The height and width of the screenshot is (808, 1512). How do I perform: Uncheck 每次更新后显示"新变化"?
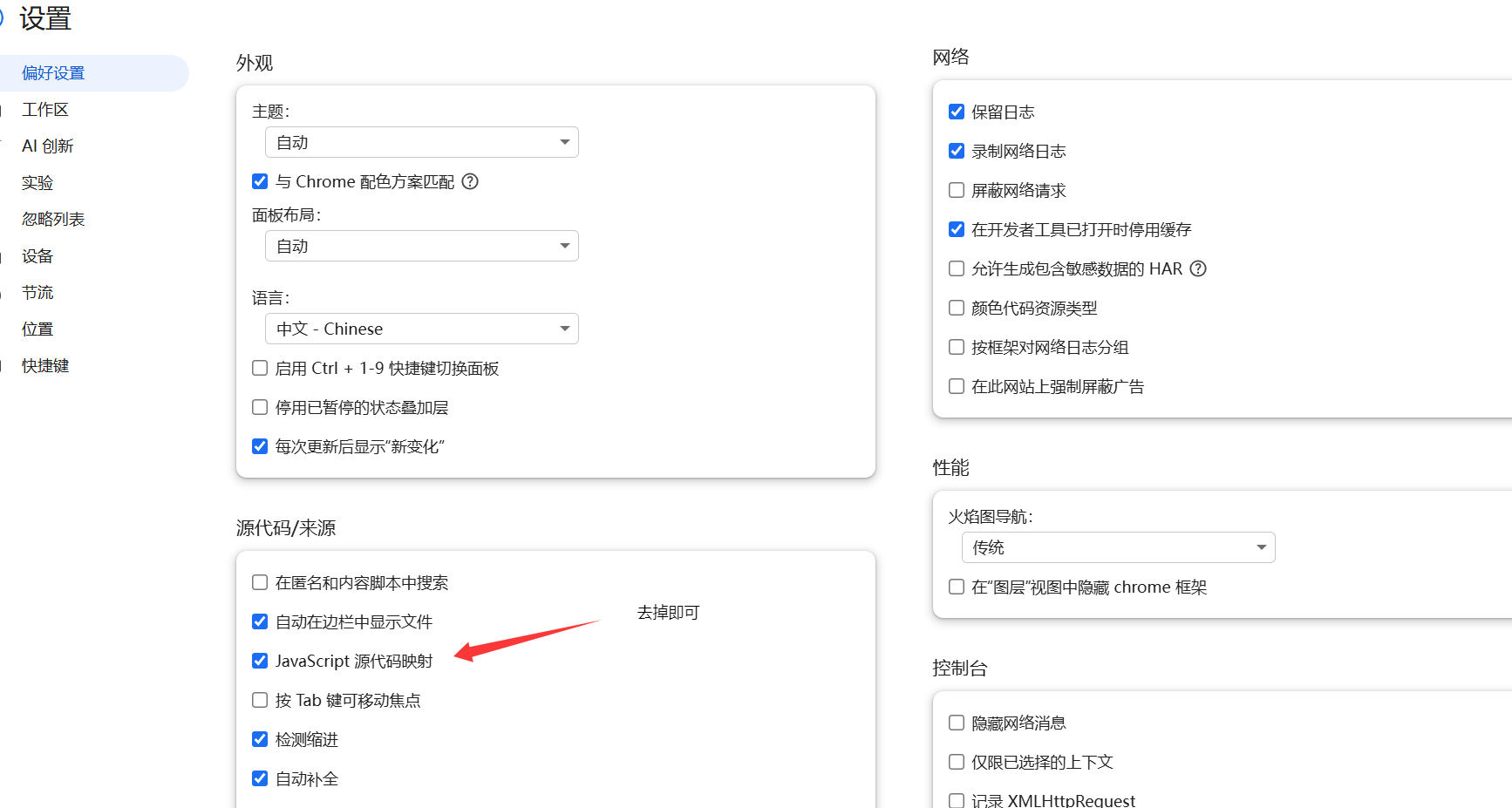260,446
